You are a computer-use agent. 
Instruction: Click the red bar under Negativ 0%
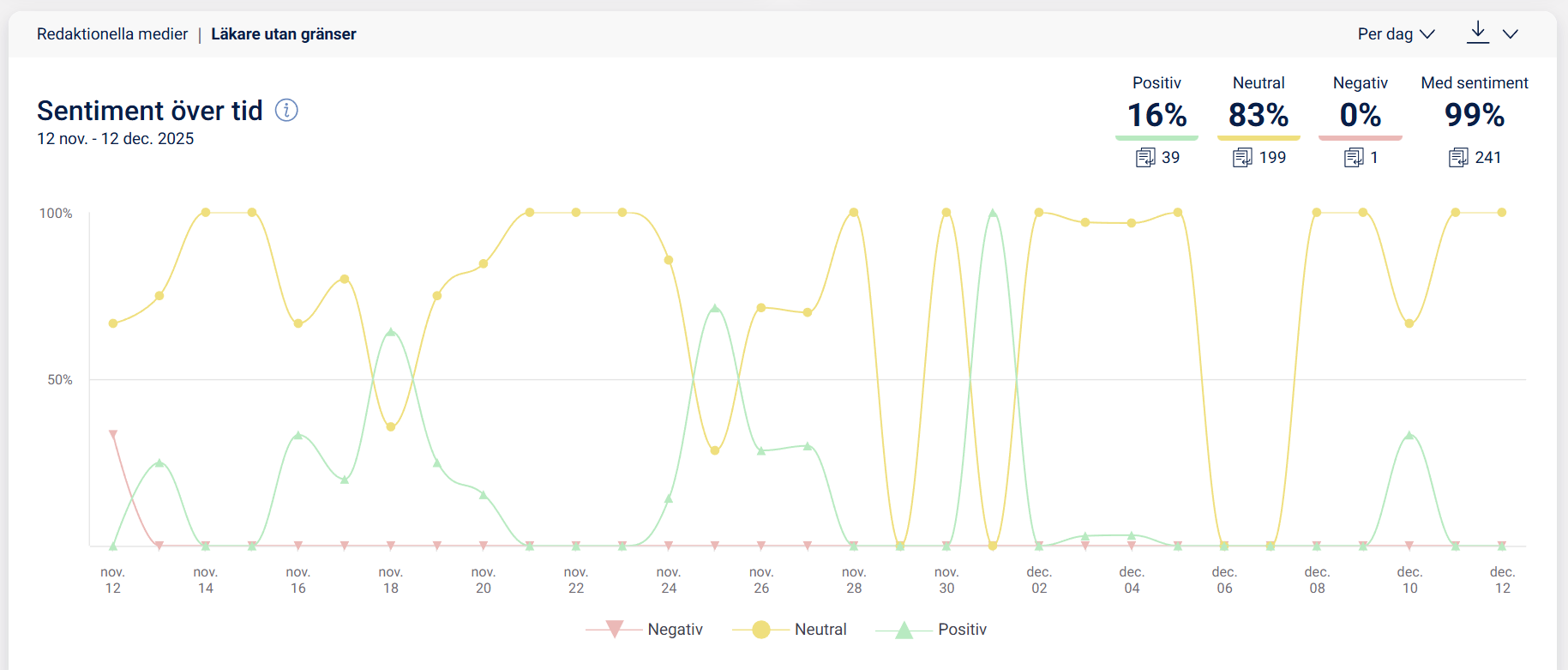(1360, 137)
